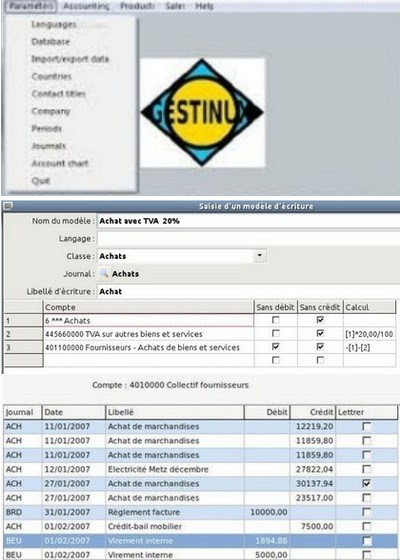Click the Libellé d'écriture field
This screenshot has height=560, width=400.
249,291
